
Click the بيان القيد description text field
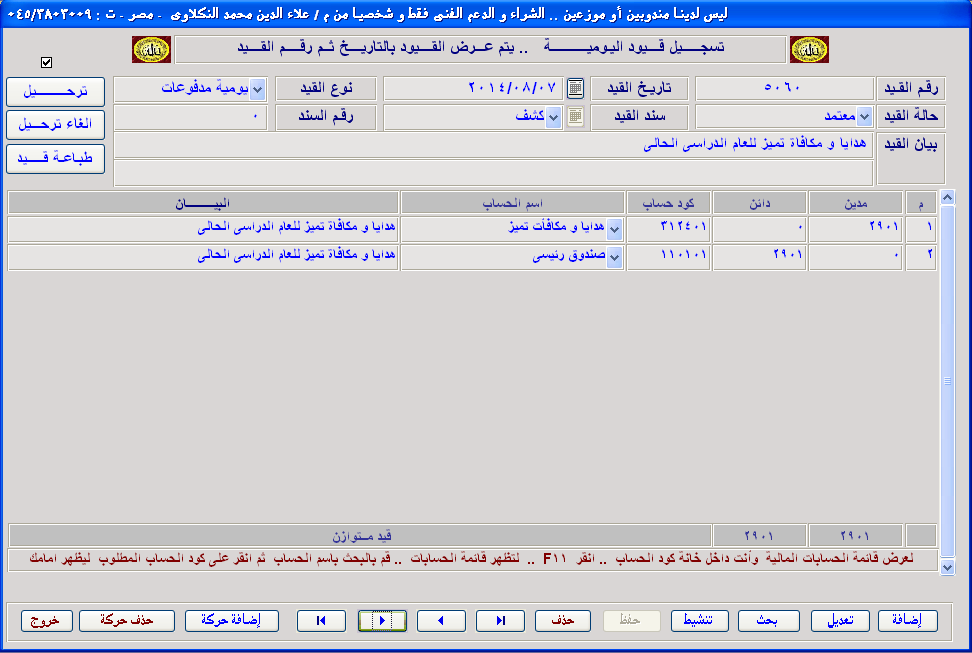coord(494,145)
